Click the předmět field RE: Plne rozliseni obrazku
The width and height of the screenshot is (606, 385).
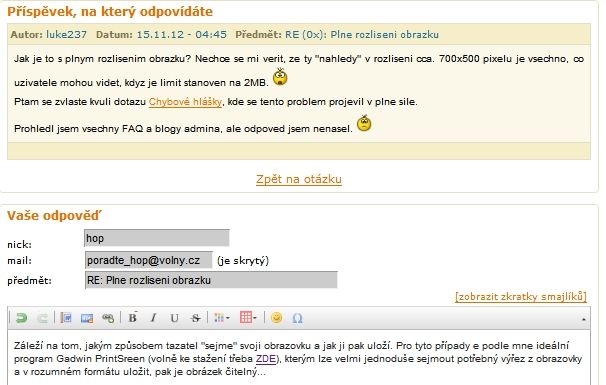tap(211, 280)
